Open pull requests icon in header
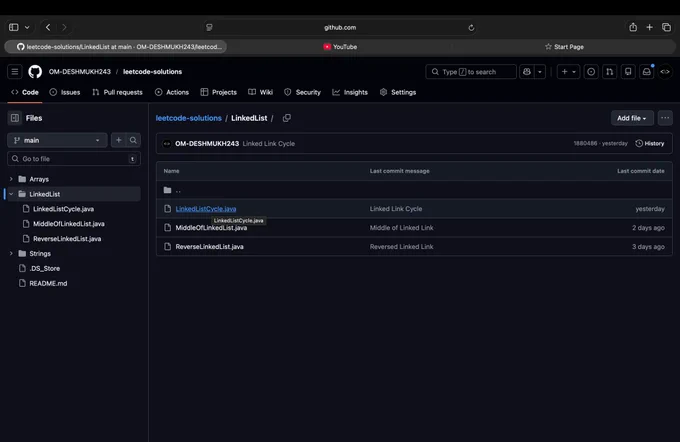680x442 pixels. [x=610, y=72]
